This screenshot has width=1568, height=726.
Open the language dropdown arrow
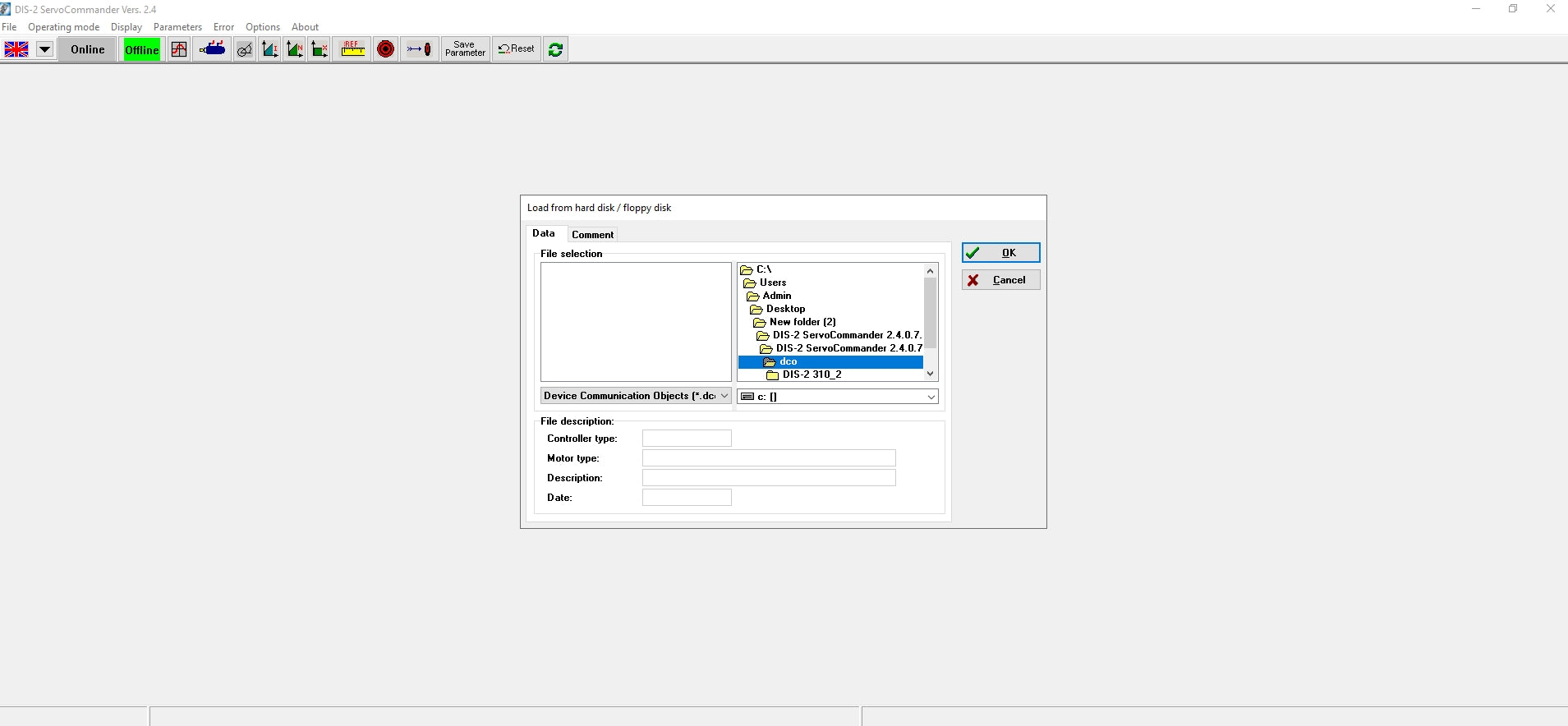(44, 49)
